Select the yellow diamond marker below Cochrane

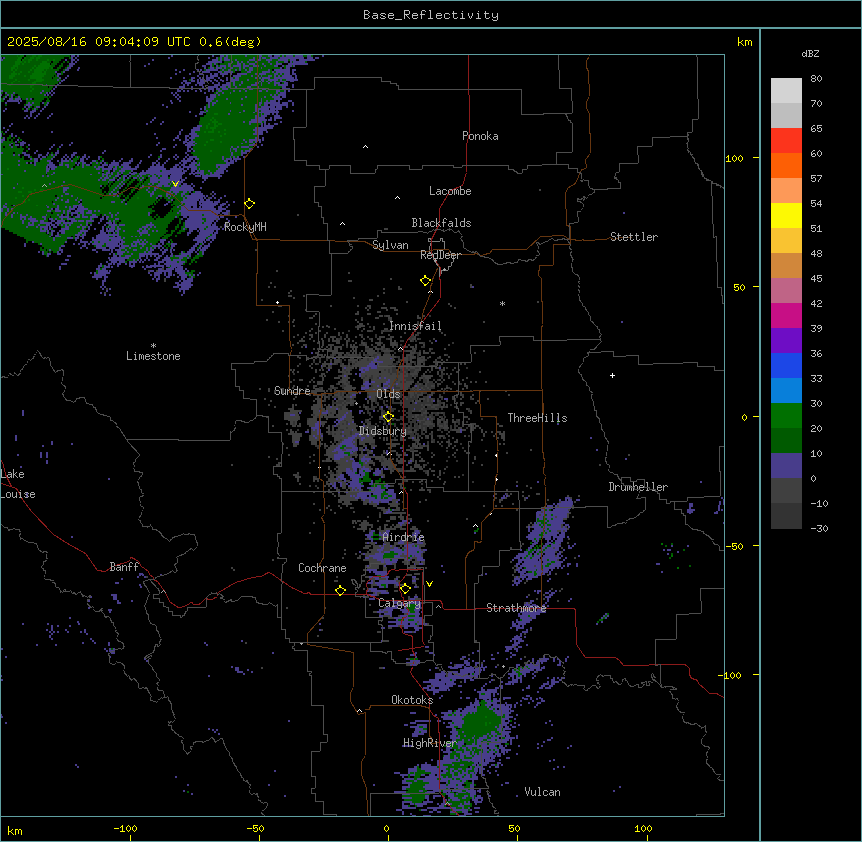pyautogui.click(x=340, y=590)
